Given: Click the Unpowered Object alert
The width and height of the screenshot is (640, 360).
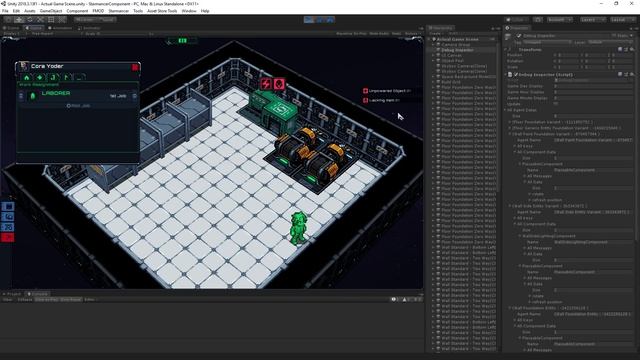Looking at the screenshot, I should coord(386,91).
